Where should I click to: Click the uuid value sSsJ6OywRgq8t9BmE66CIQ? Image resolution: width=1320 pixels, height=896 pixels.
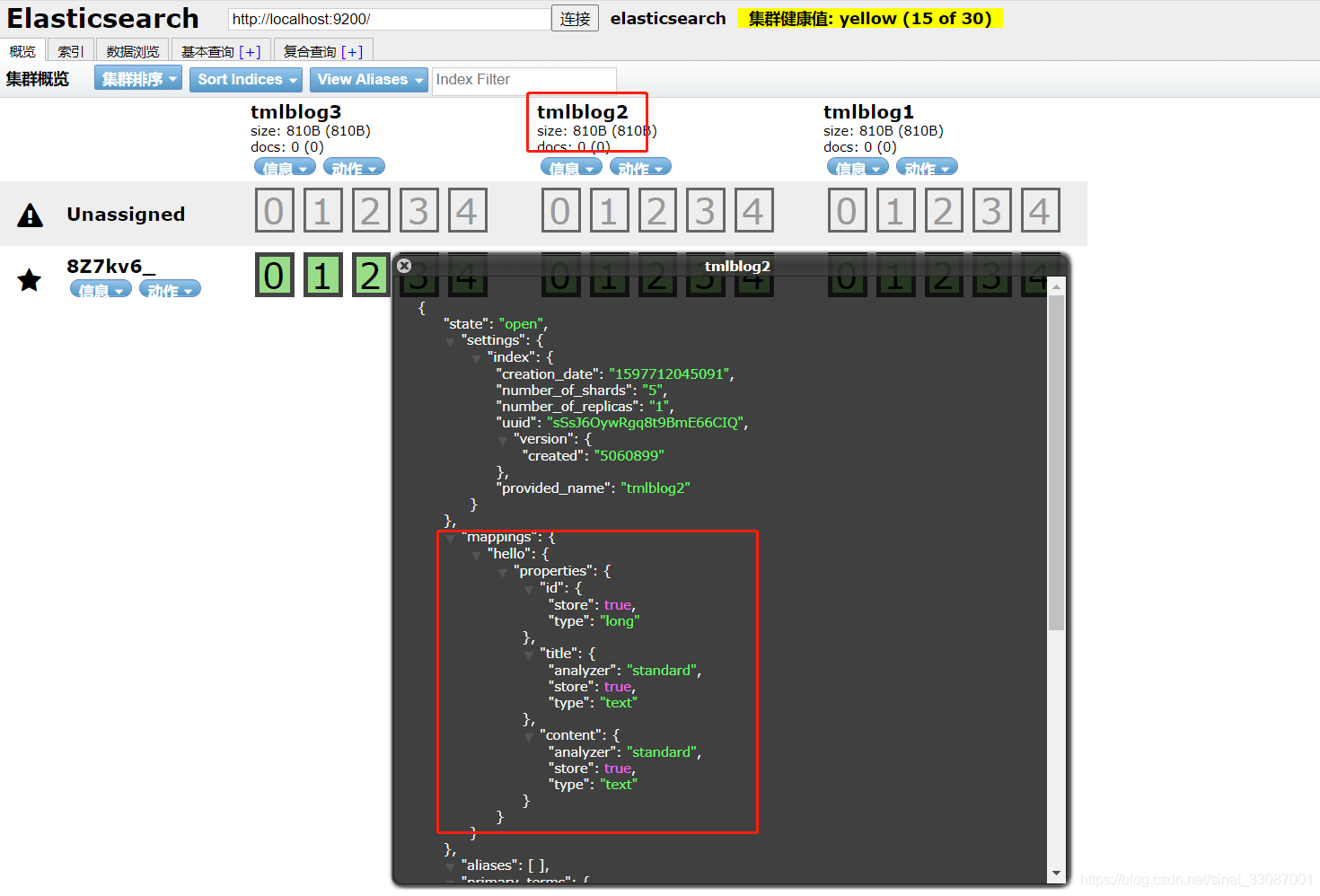[647, 423]
